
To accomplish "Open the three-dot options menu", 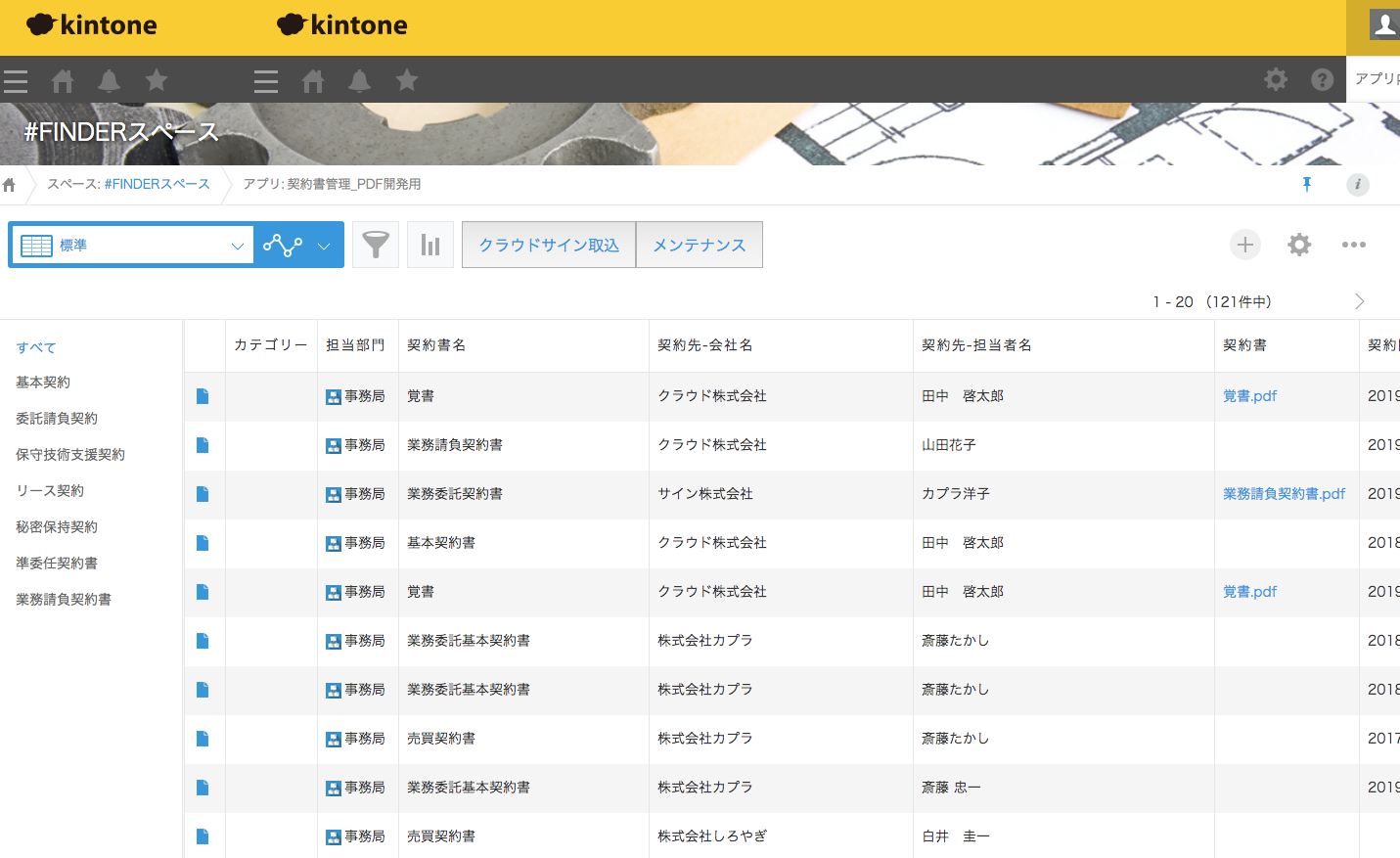I will (x=1354, y=245).
